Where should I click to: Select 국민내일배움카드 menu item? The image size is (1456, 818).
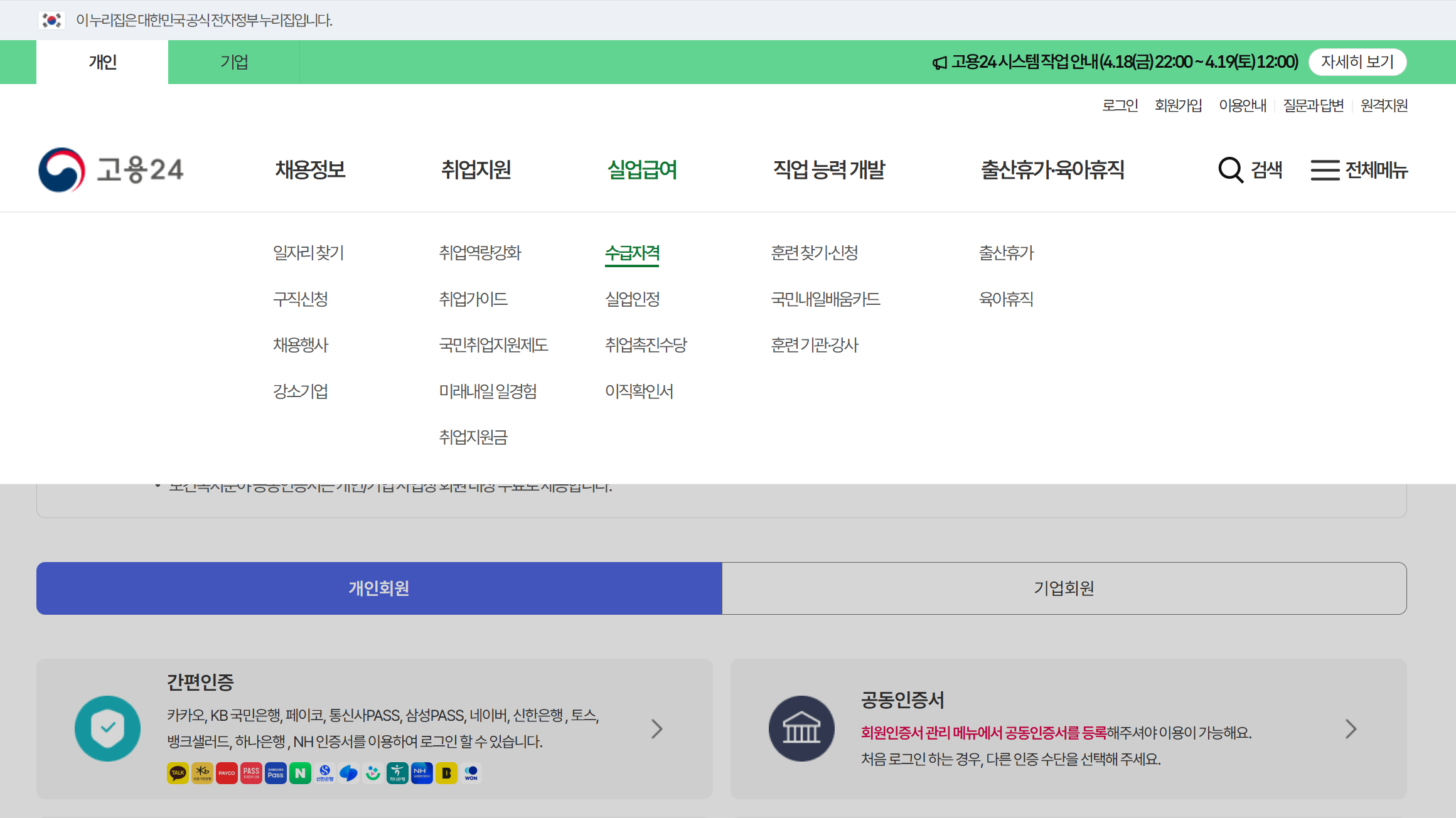click(825, 299)
